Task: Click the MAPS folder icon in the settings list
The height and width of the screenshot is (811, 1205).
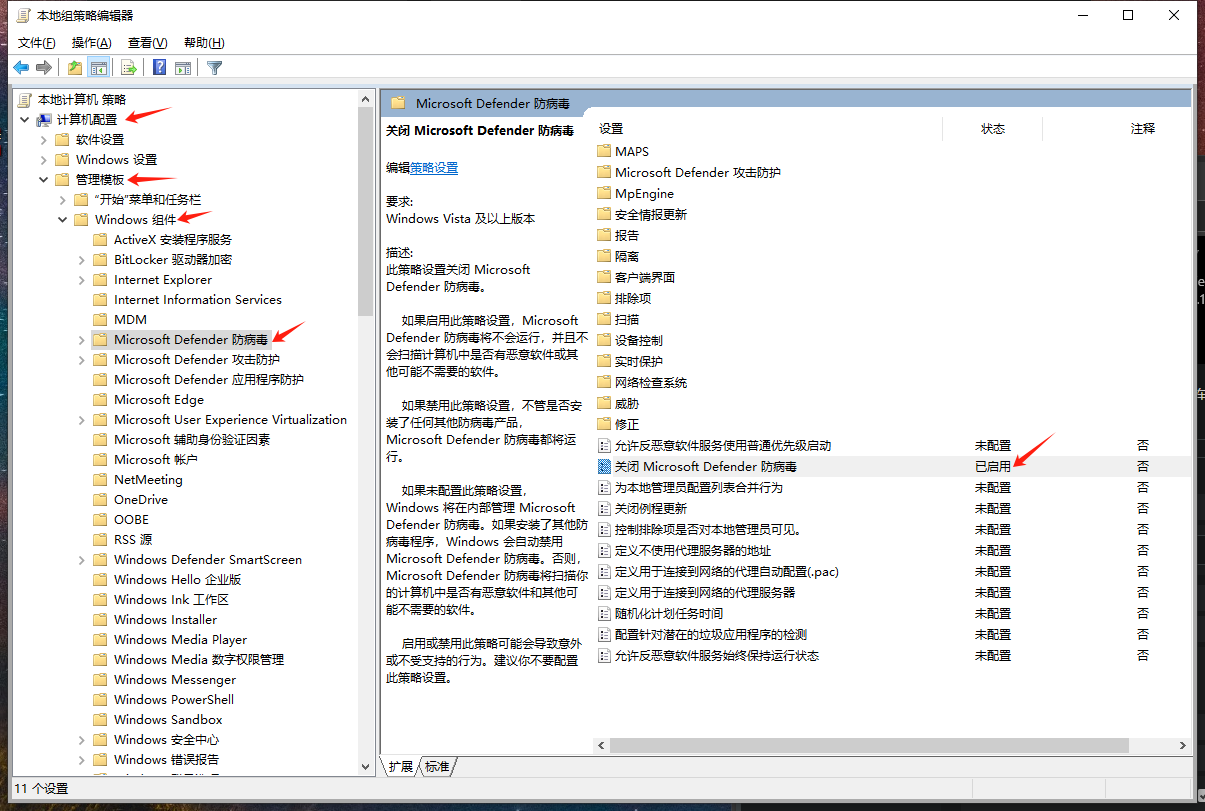Action: tap(604, 151)
